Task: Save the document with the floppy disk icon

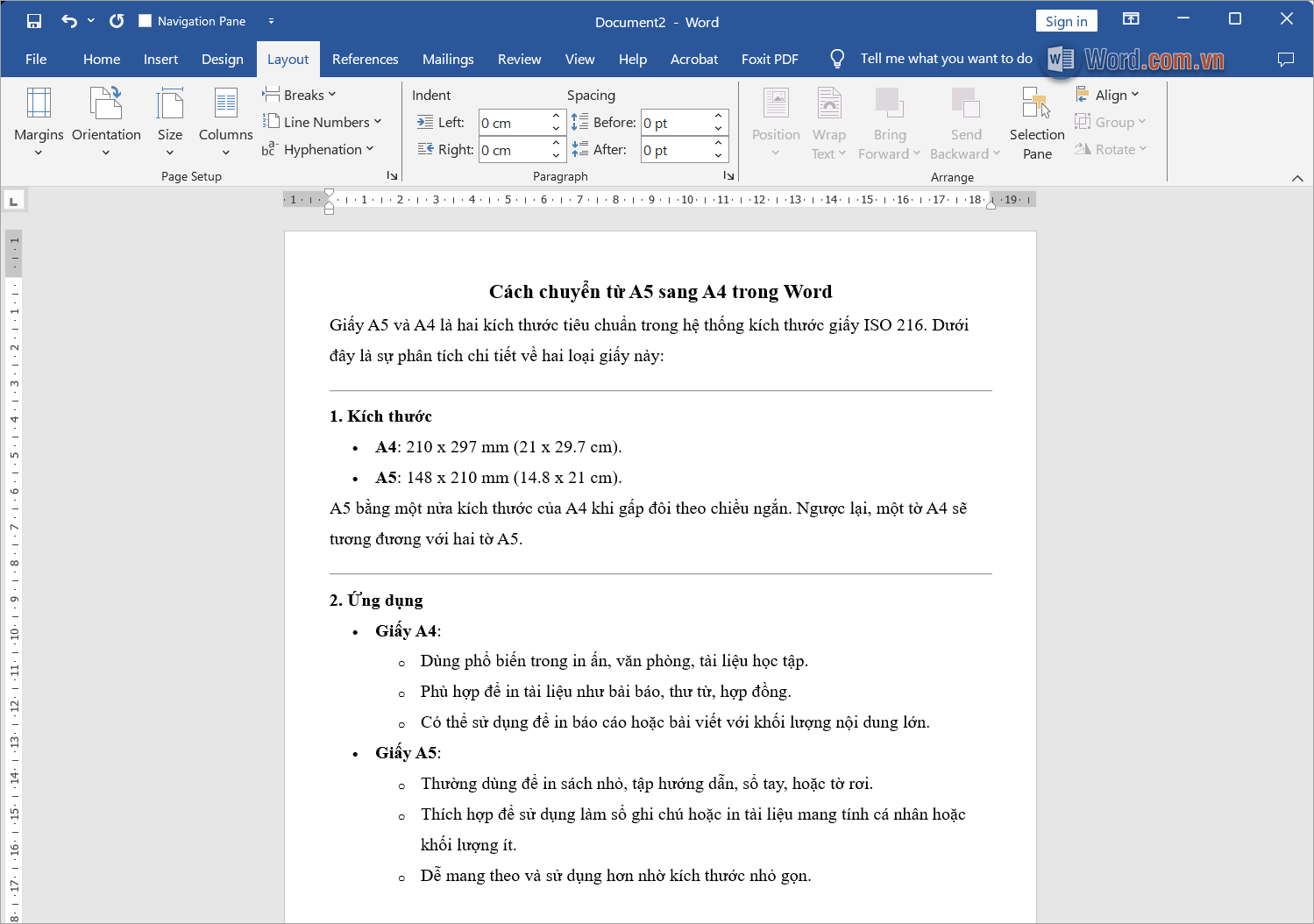Action: click(x=34, y=21)
